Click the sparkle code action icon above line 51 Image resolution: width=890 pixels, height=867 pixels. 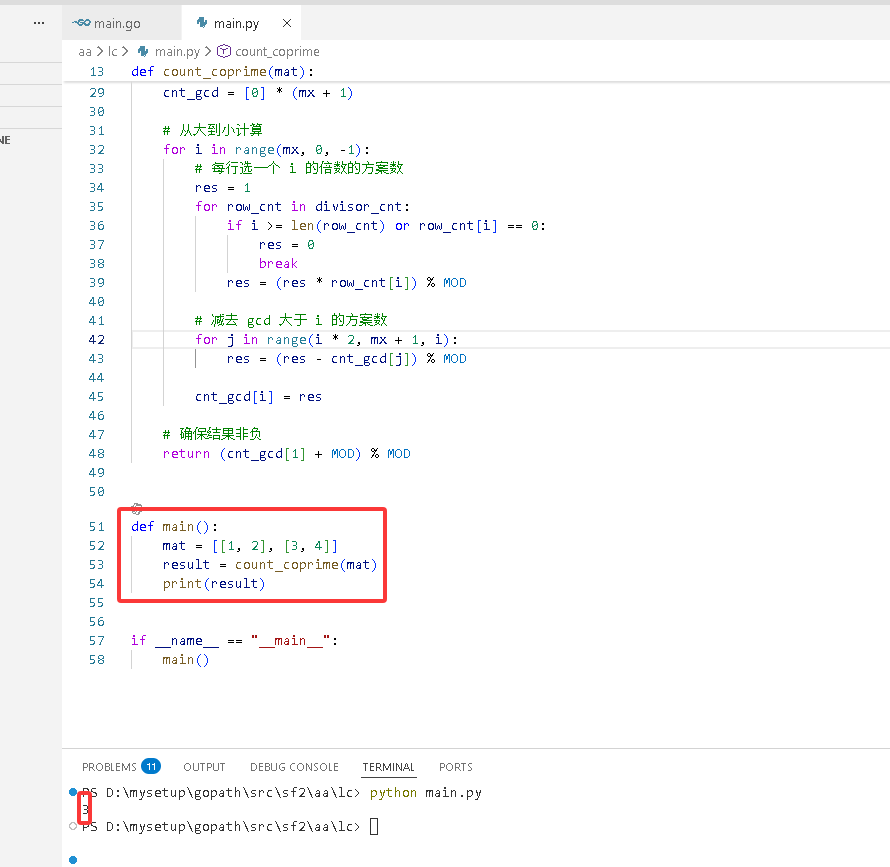pos(137,508)
